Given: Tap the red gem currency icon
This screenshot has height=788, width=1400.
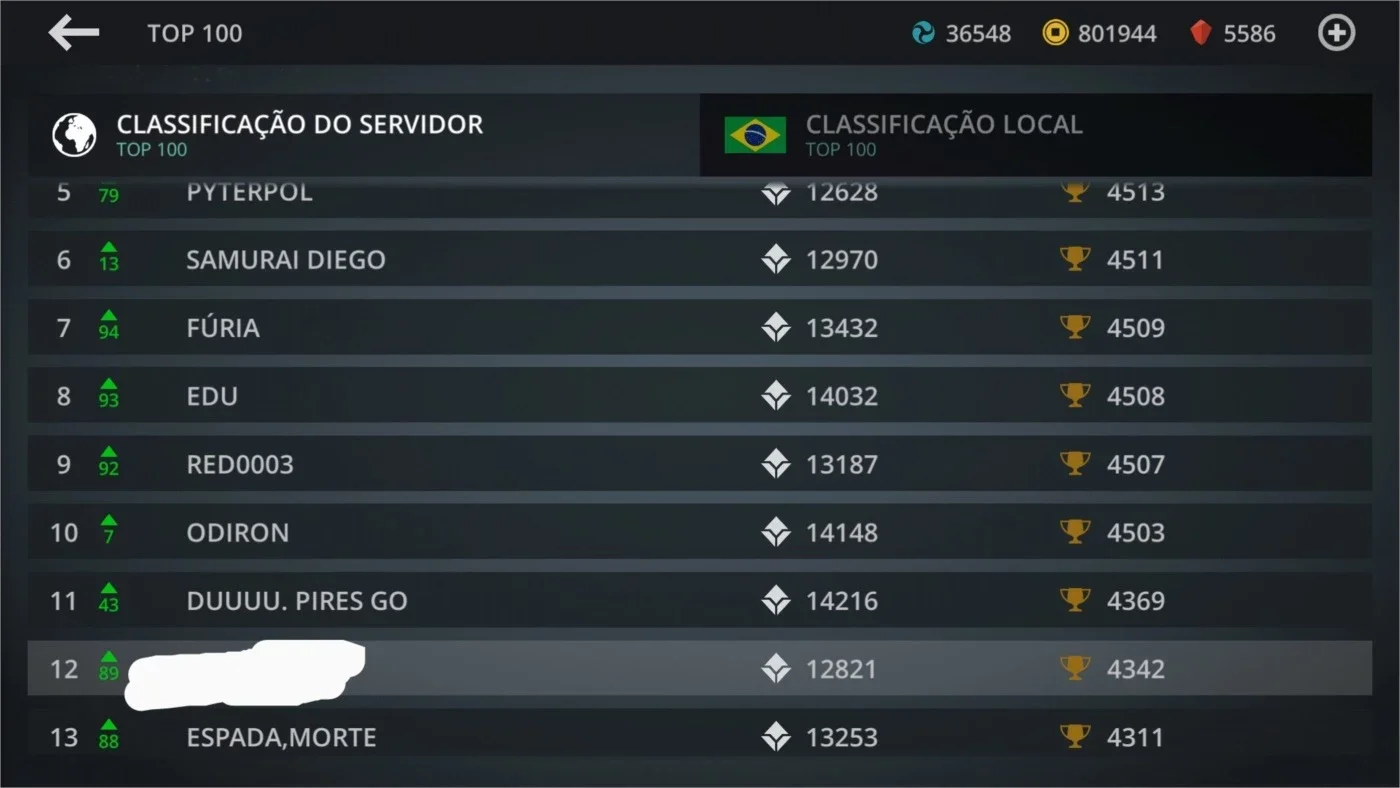Looking at the screenshot, I should click(x=1201, y=33).
